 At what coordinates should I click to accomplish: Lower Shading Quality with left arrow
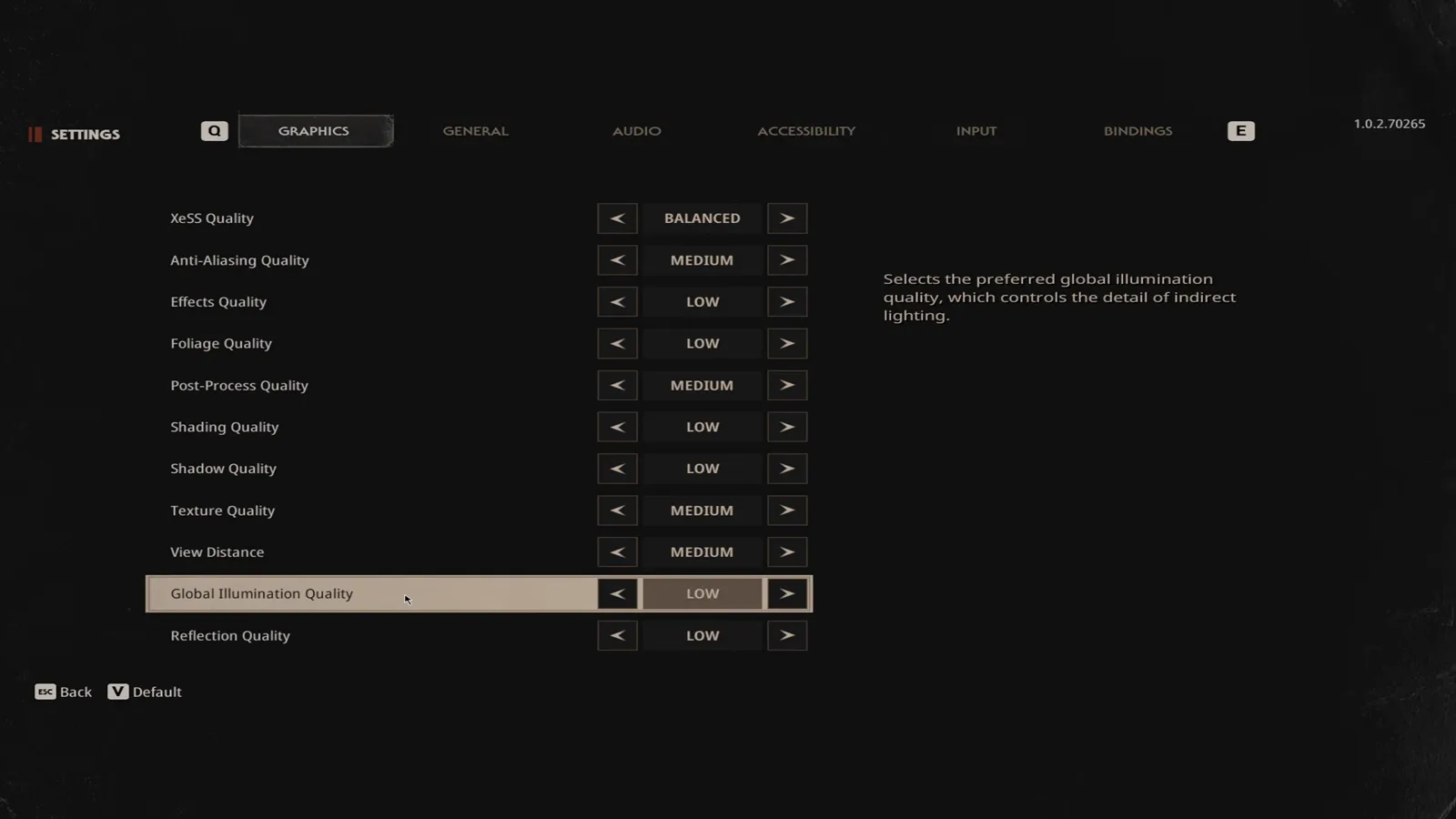[x=617, y=427]
